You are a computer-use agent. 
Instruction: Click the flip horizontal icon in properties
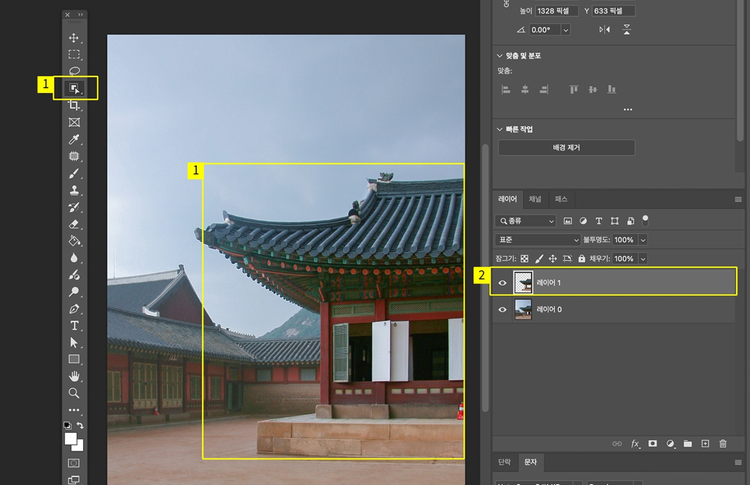(x=604, y=30)
